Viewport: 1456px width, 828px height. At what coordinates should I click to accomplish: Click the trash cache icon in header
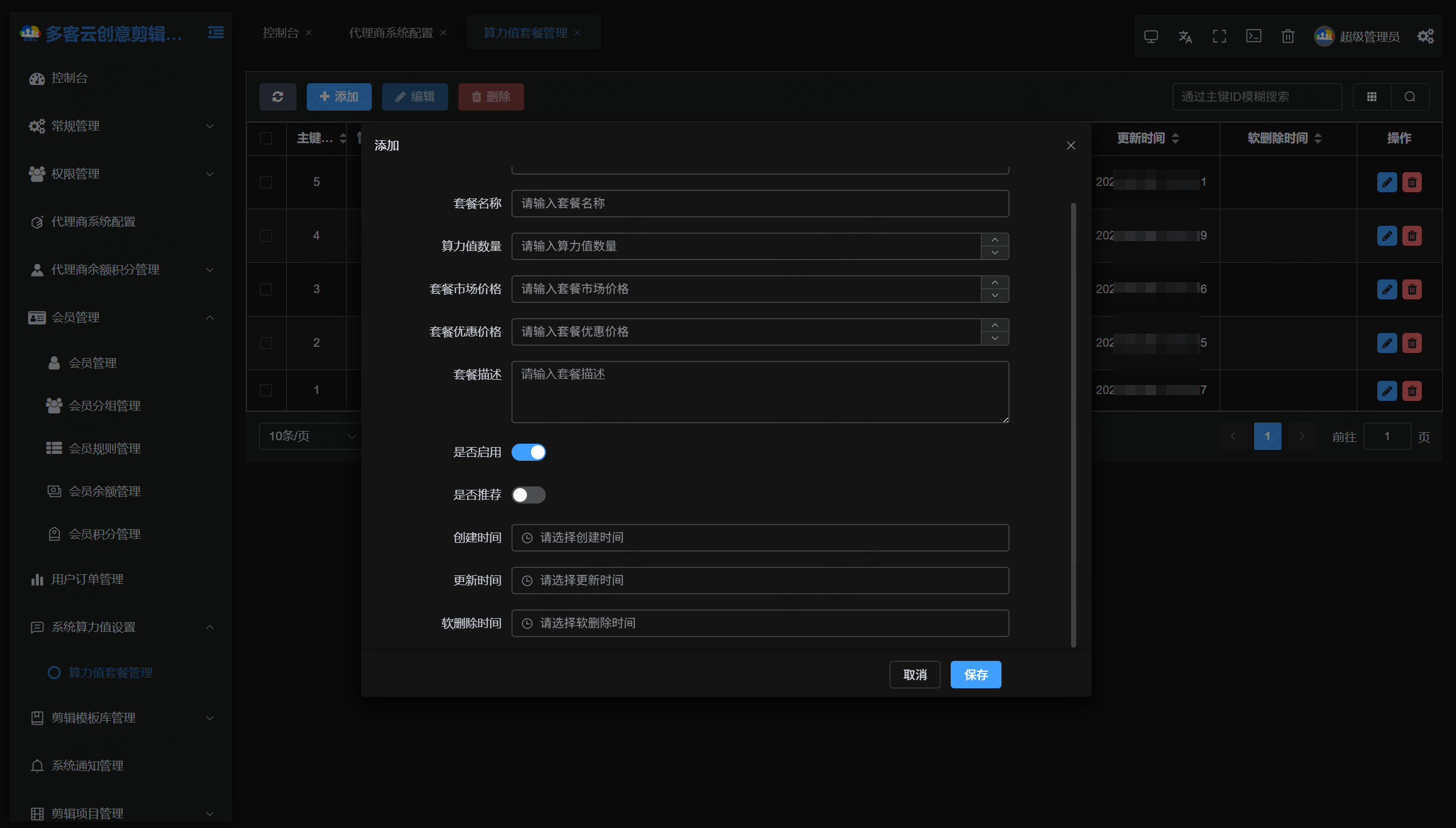(x=1288, y=36)
